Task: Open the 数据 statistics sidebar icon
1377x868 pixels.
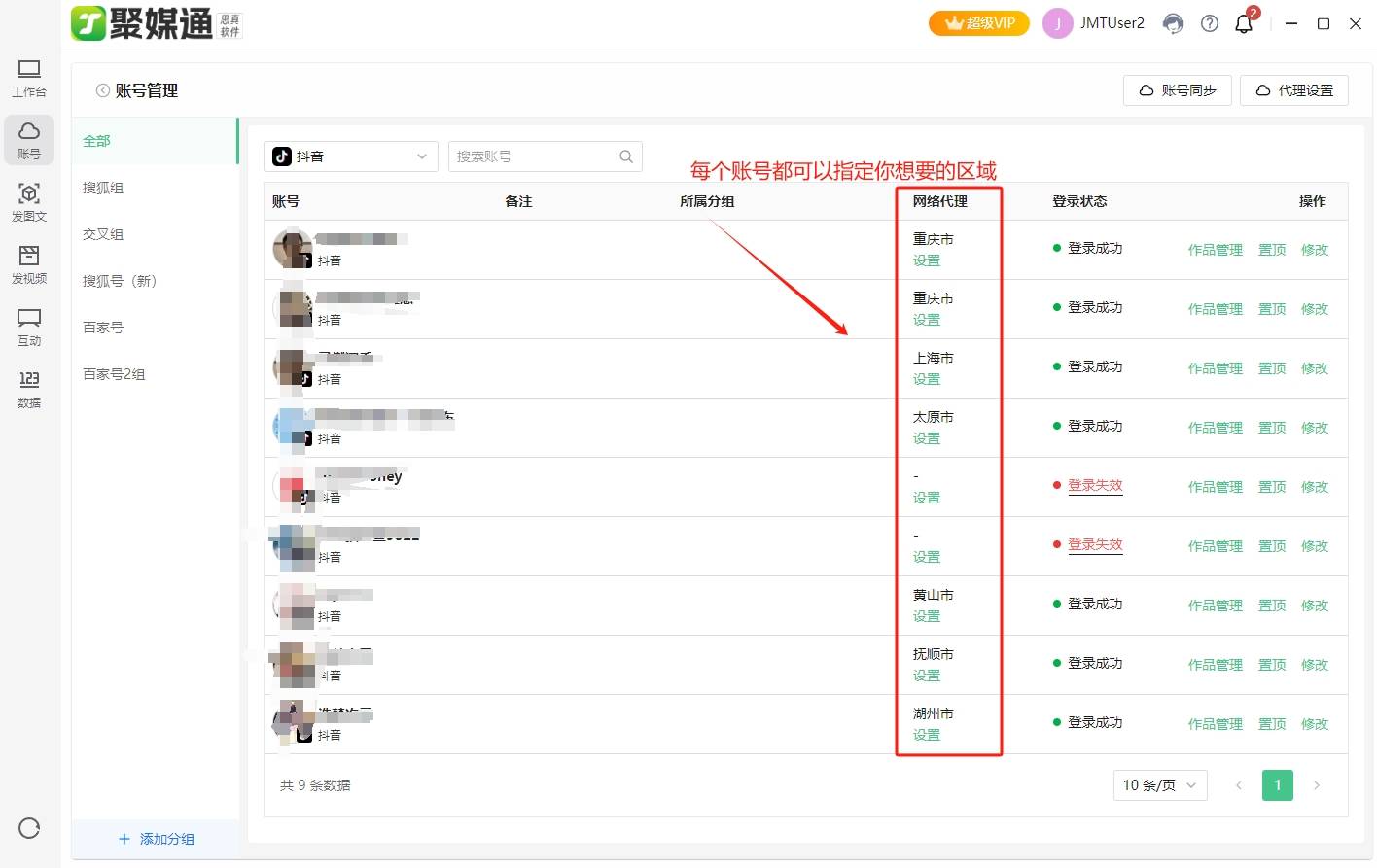Action: click(x=29, y=389)
